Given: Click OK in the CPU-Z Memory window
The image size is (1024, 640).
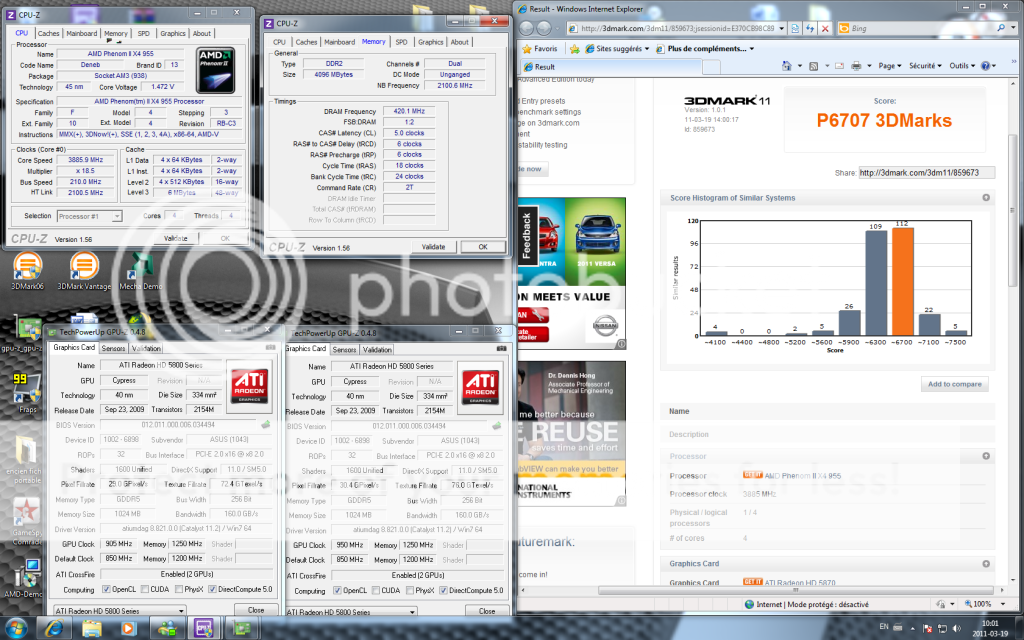Looking at the screenshot, I should click(x=482, y=246).
